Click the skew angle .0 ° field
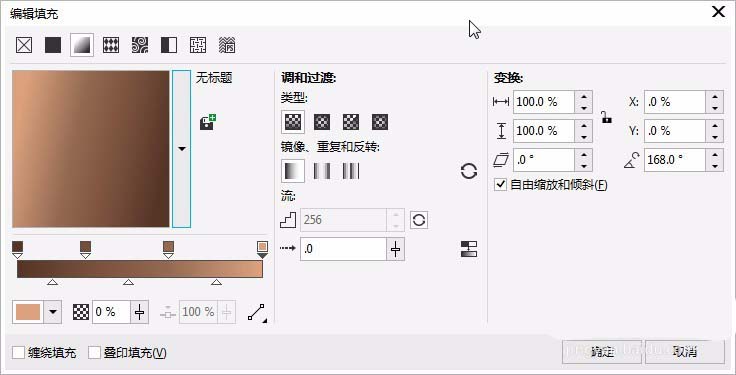The height and width of the screenshot is (375, 736). point(544,160)
